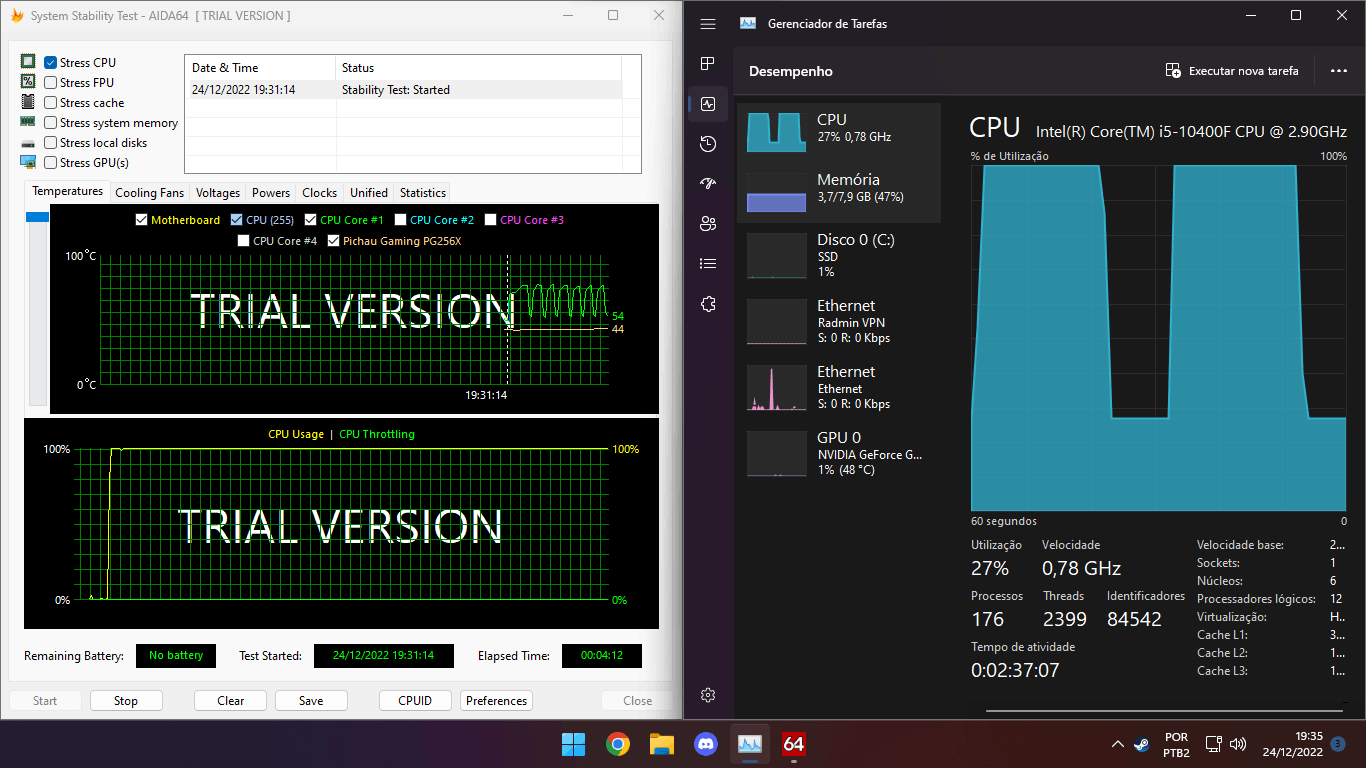Click the Task Manager taskbar icon
The height and width of the screenshot is (768, 1366).
(750, 744)
